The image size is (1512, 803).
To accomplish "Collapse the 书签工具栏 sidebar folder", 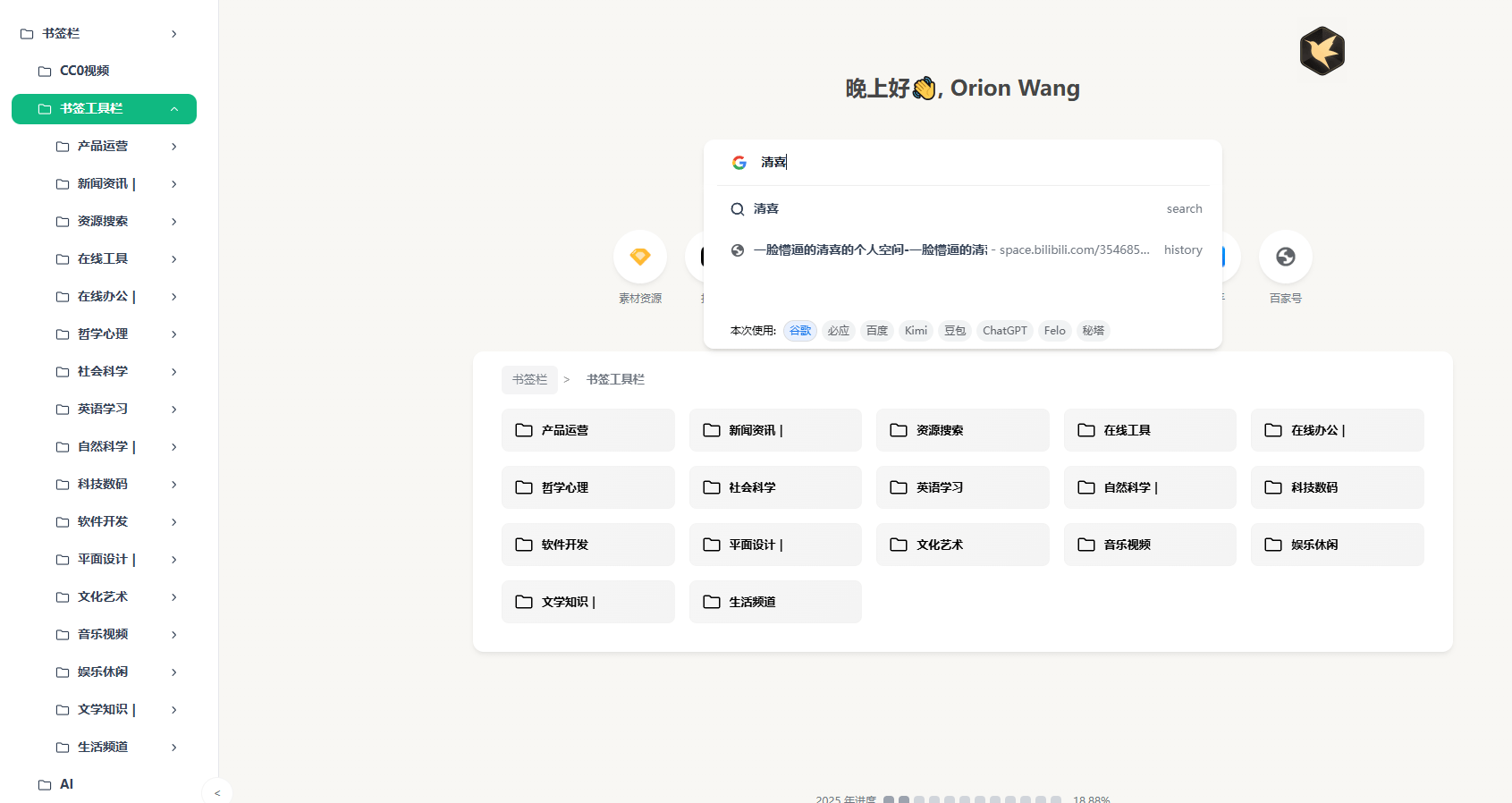I will (x=174, y=109).
